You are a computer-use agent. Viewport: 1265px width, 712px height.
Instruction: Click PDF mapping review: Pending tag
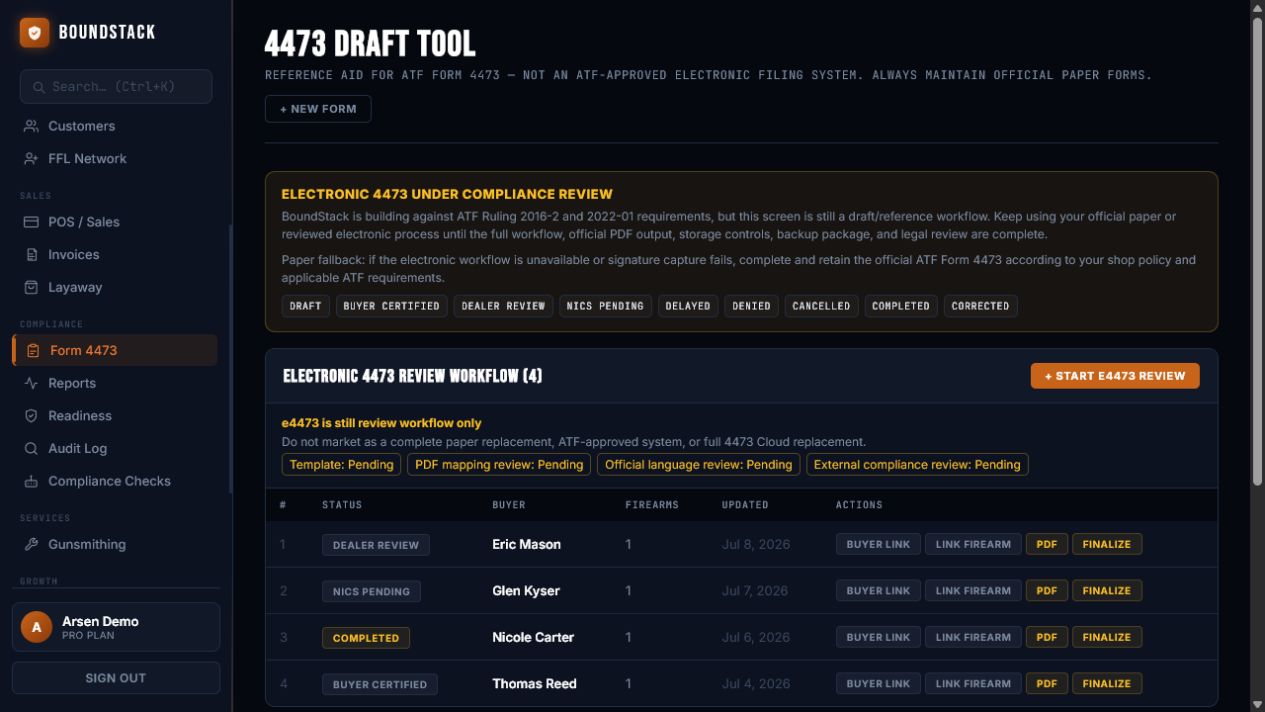[x=499, y=464]
